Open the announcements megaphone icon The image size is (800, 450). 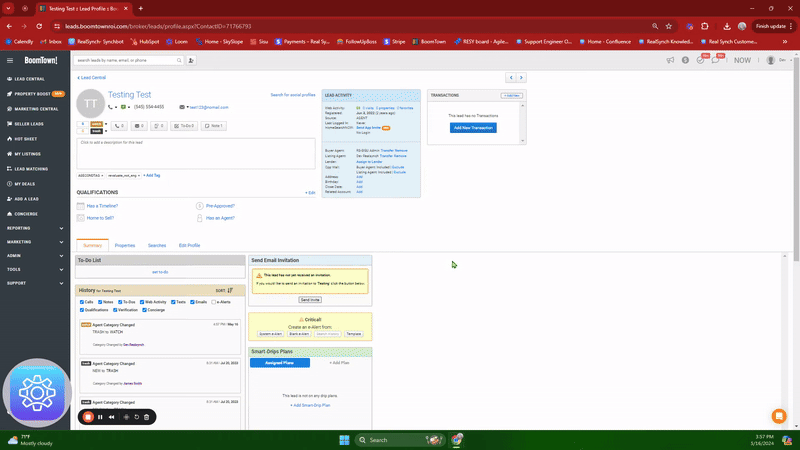[670, 60]
